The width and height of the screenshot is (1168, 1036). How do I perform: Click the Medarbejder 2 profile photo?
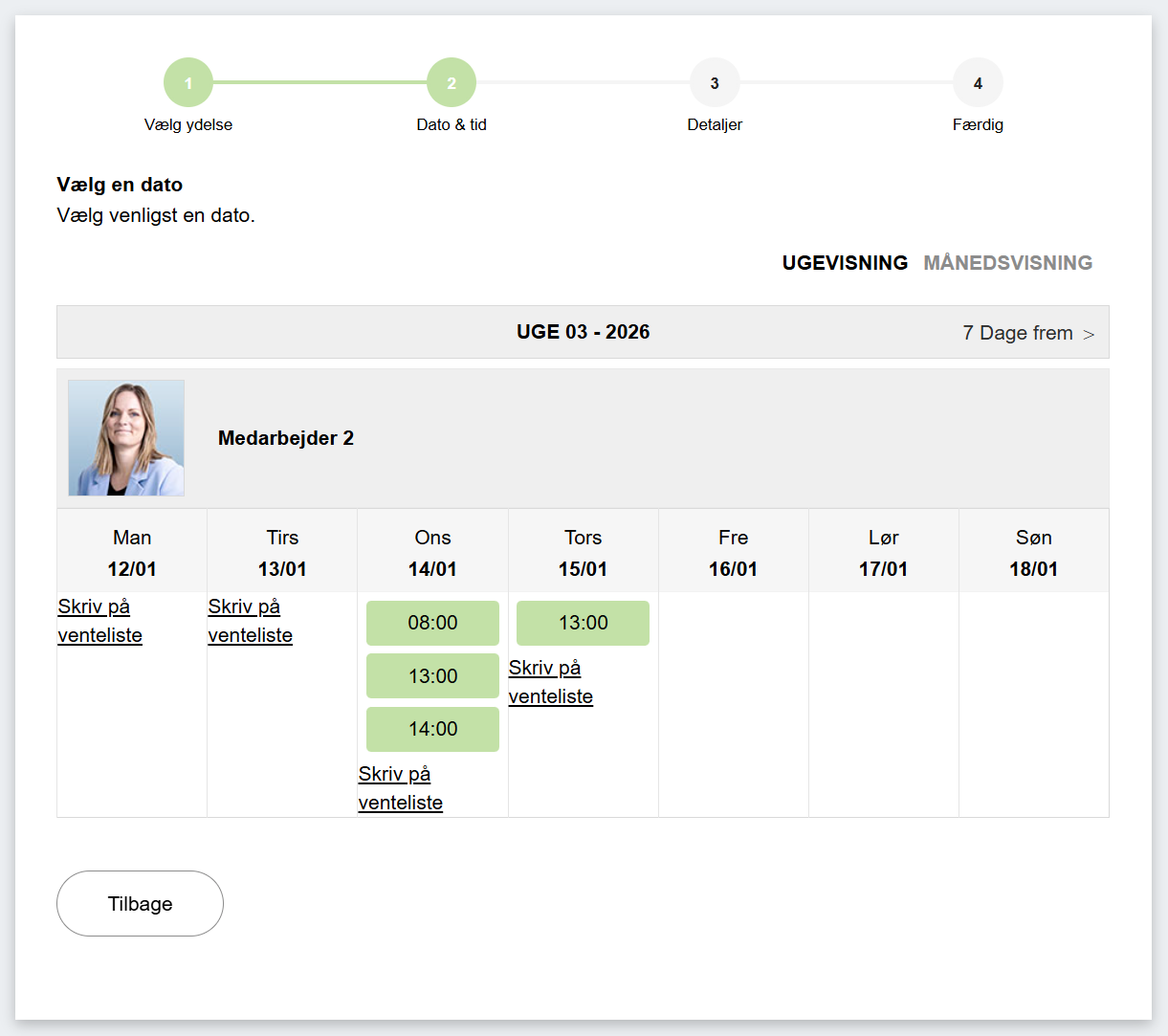126,438
